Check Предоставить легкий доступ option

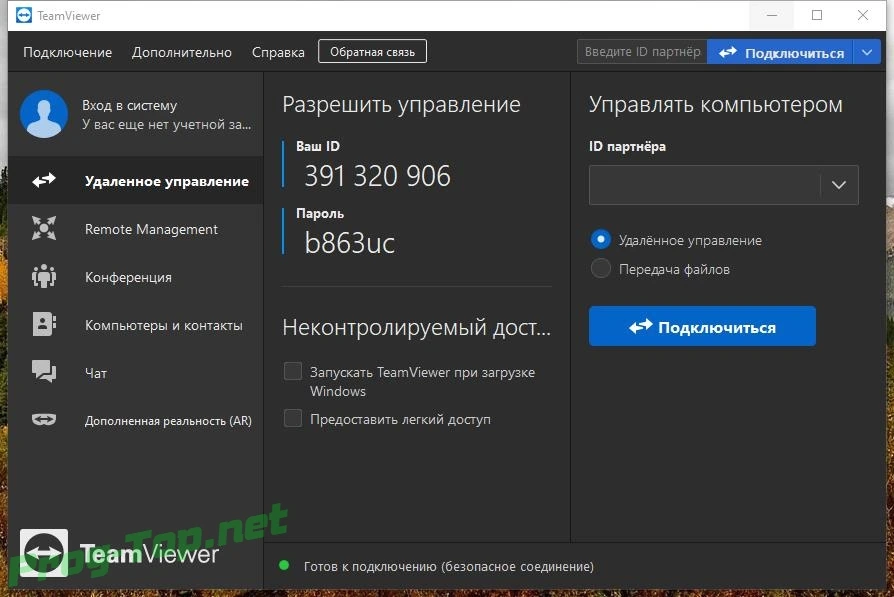point(293,418)
